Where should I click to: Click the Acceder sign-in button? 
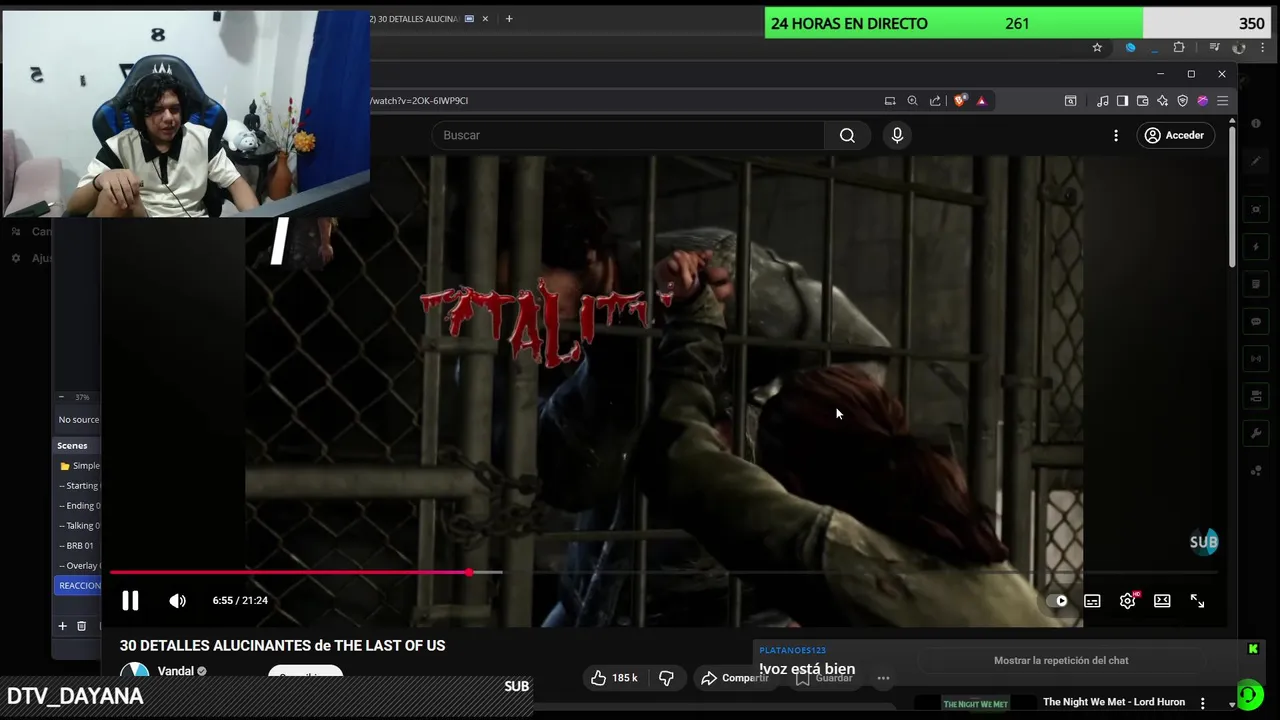[1174, 135]
